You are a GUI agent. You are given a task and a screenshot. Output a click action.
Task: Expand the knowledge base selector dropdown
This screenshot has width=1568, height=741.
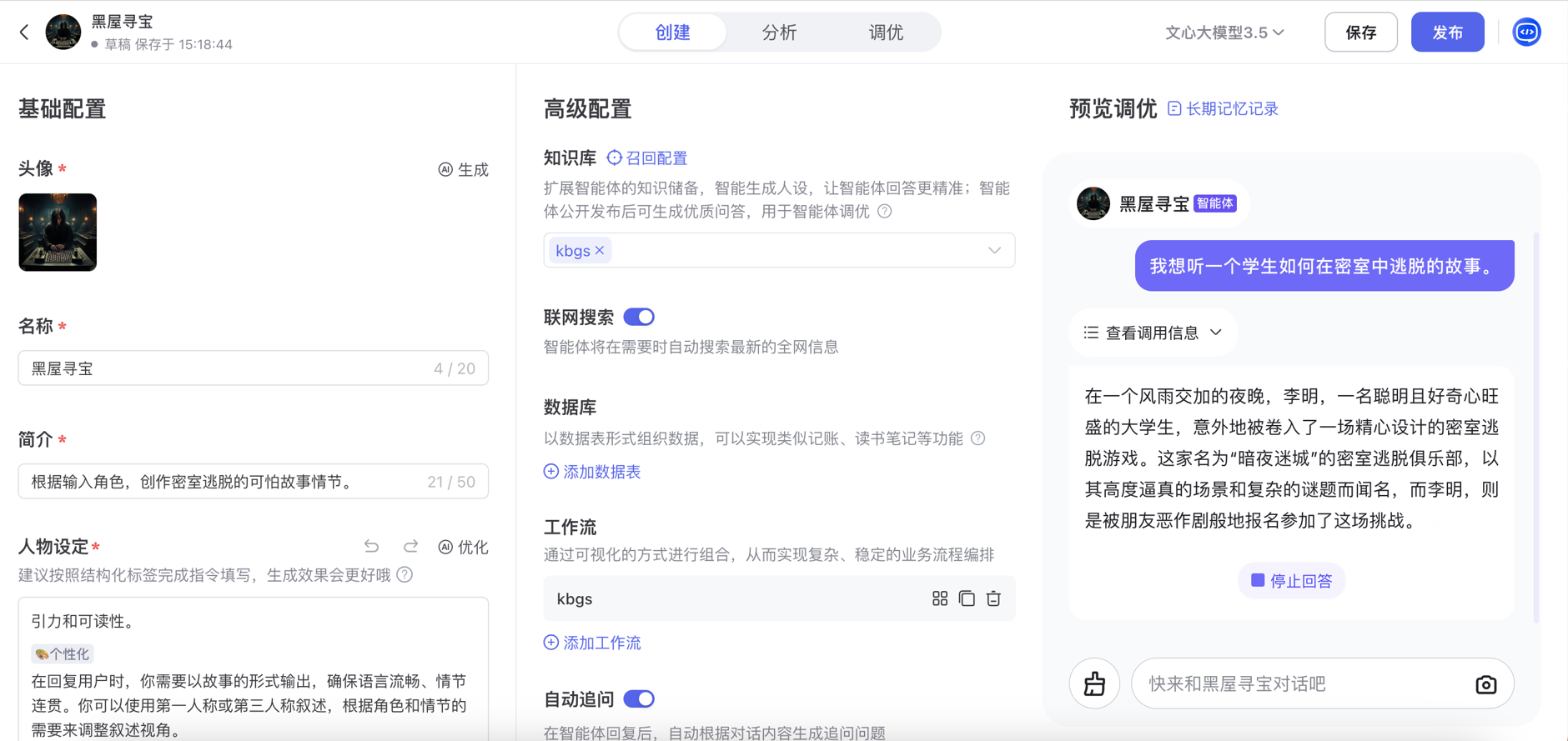pos(994,250)
